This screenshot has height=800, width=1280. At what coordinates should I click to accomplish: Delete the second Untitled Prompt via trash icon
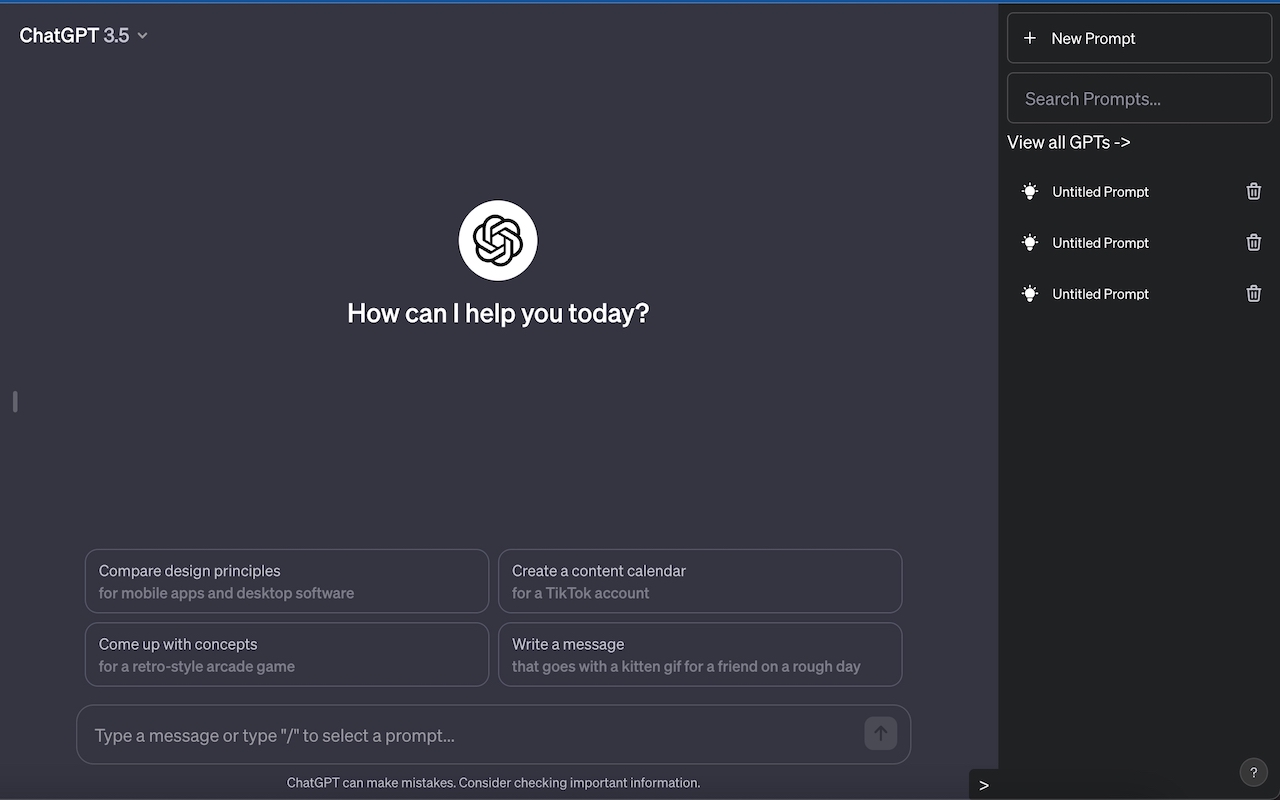[1254, 242]
